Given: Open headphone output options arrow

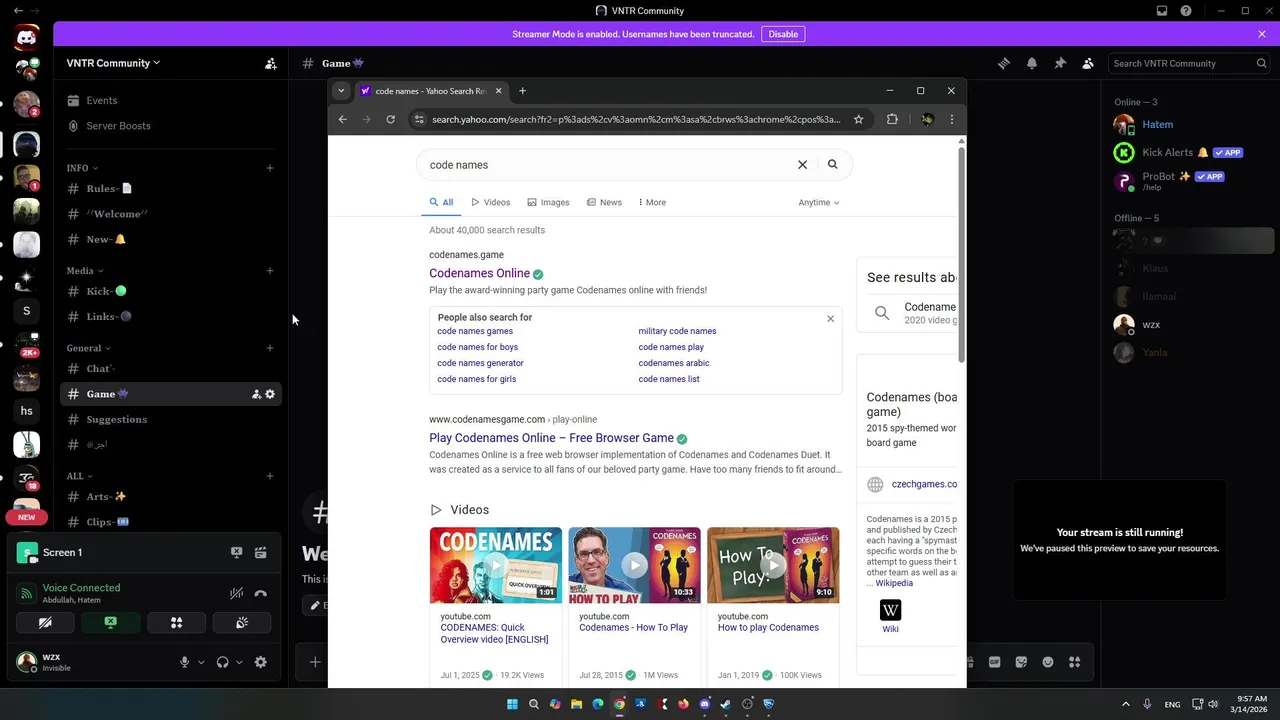Looking at the screenshot, I should [x=239, y=662].
